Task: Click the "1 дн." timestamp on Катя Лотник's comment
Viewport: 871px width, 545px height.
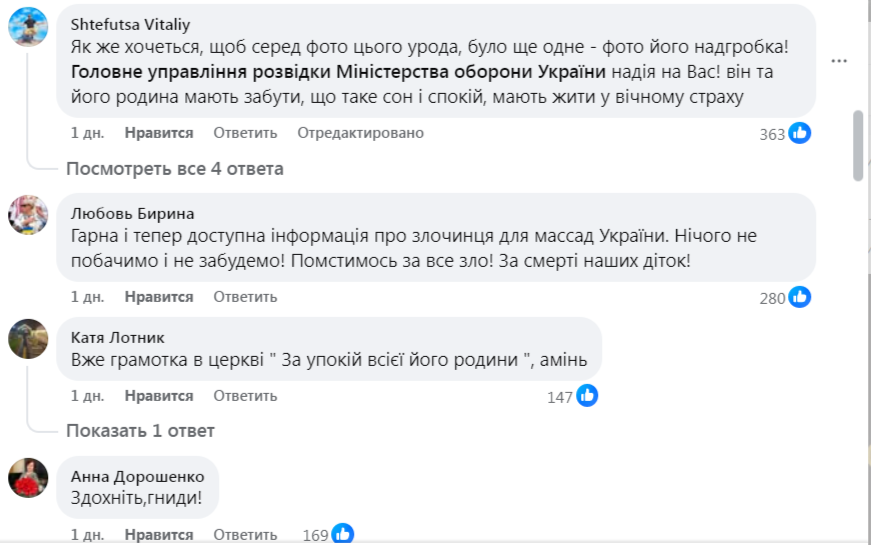Action: tap(87, 396)
